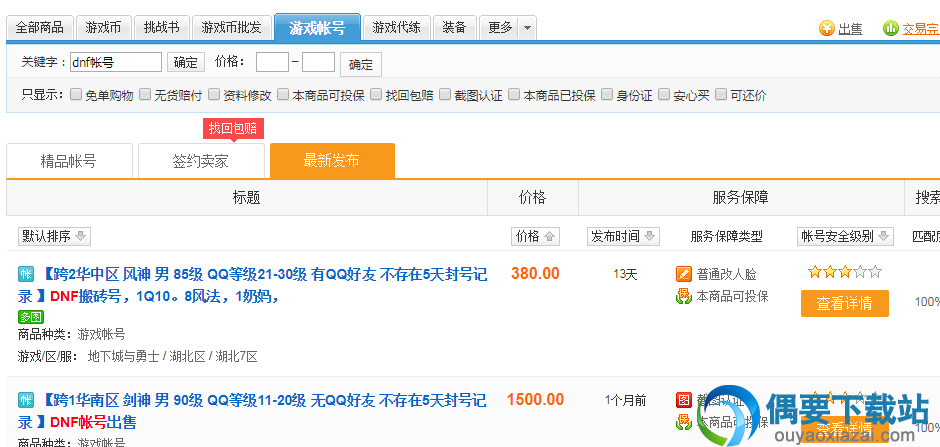Click 确定 next to the price range
The height and width of the screenshot is (447, 940).
[x=361, y=65]
